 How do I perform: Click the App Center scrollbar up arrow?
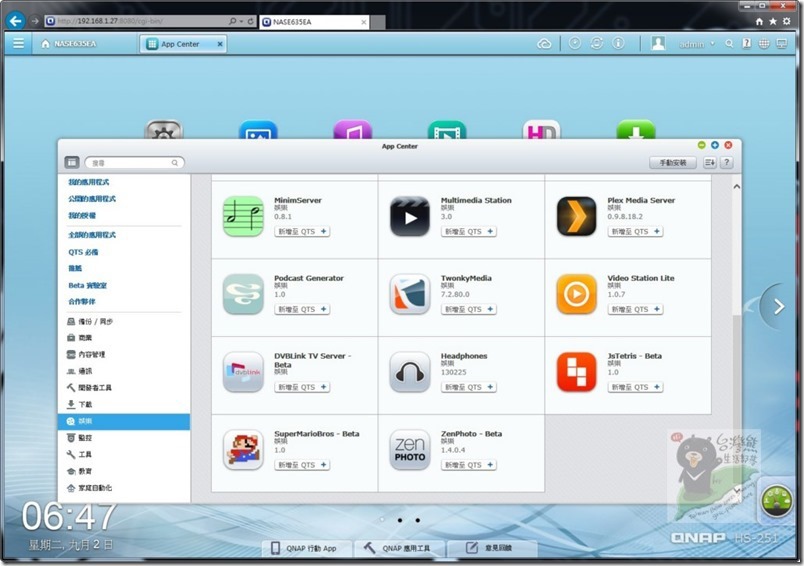(736, 187)
